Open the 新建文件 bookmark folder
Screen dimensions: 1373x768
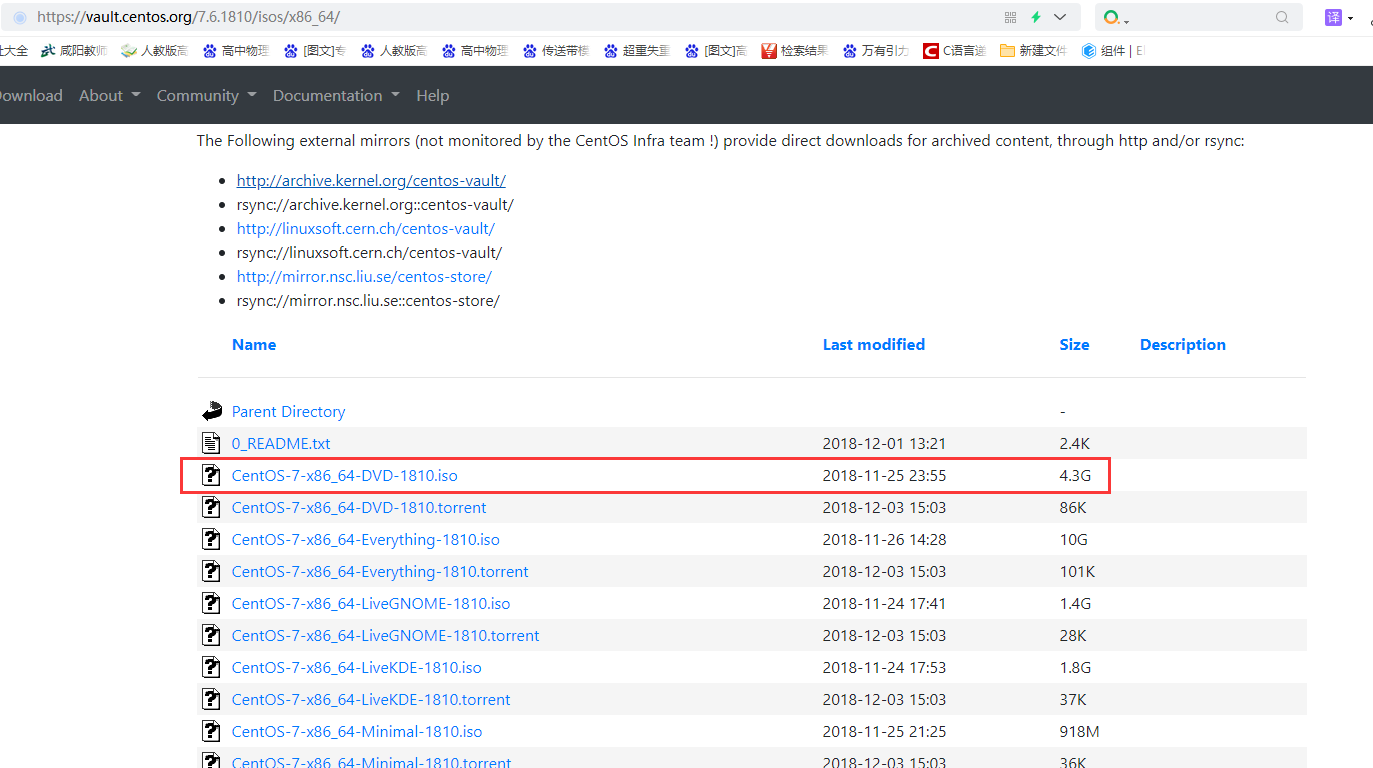[1033, 51]
